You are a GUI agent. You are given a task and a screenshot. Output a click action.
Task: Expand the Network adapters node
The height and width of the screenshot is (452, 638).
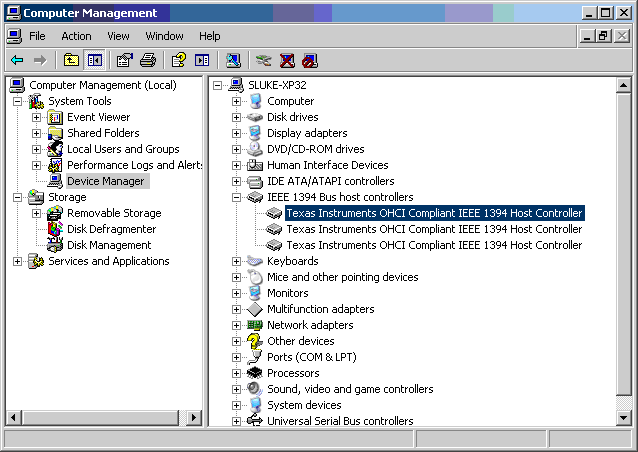click(237, 325)
